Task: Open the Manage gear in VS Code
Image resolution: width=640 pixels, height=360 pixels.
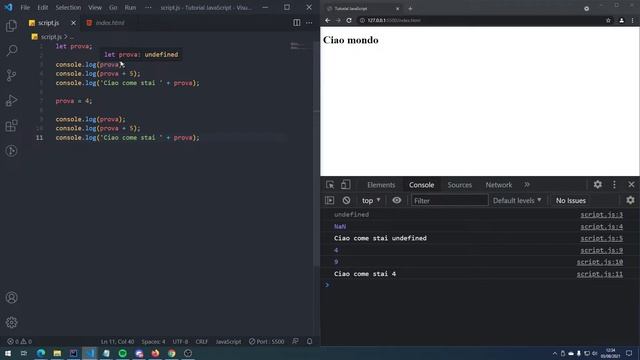Action: (11, 322)
